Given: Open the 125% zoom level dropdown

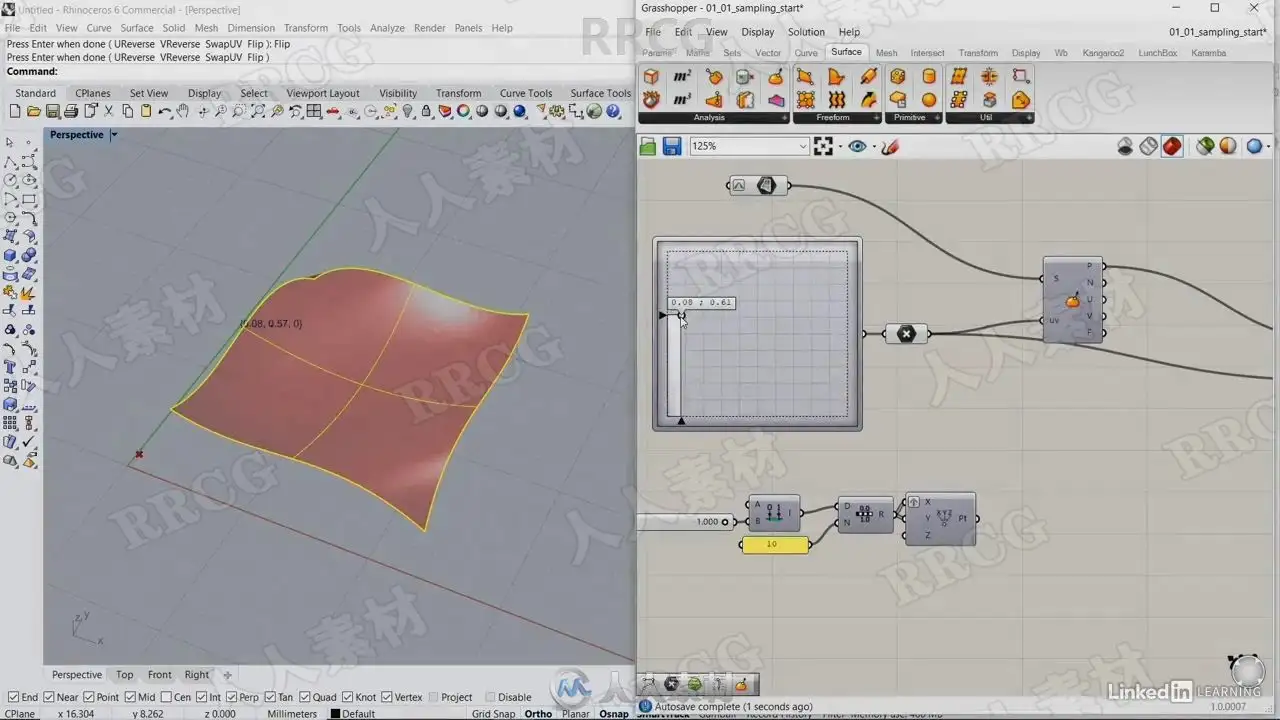Looking at the screenshot, I should tap(802, 147).
